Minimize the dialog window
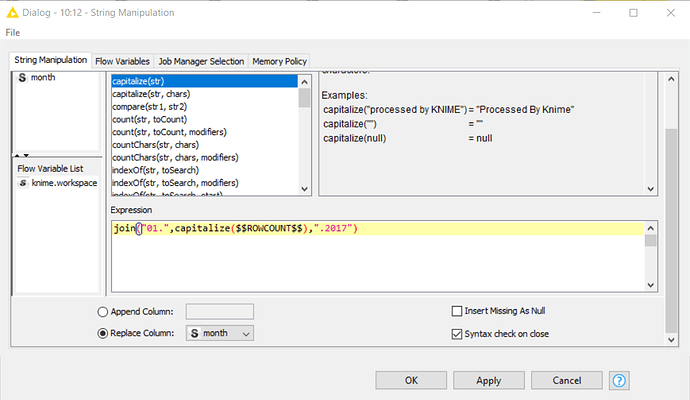 [596, 13]
